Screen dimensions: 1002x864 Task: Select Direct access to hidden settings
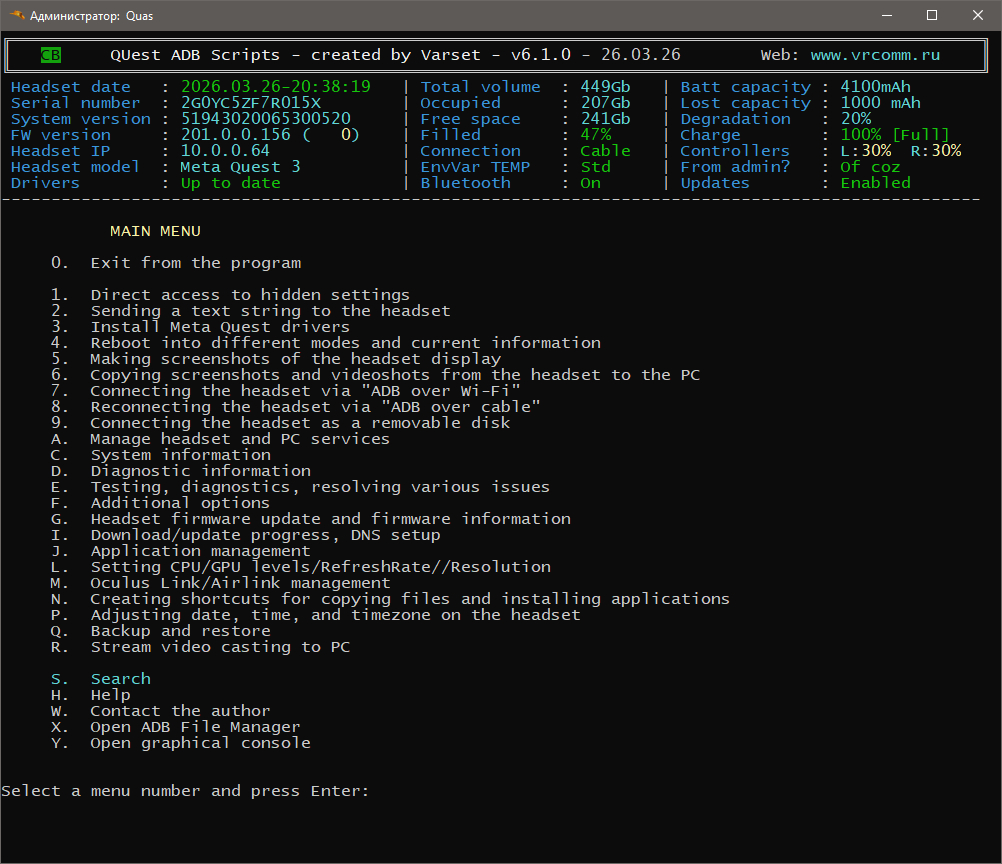pos(231,295)
